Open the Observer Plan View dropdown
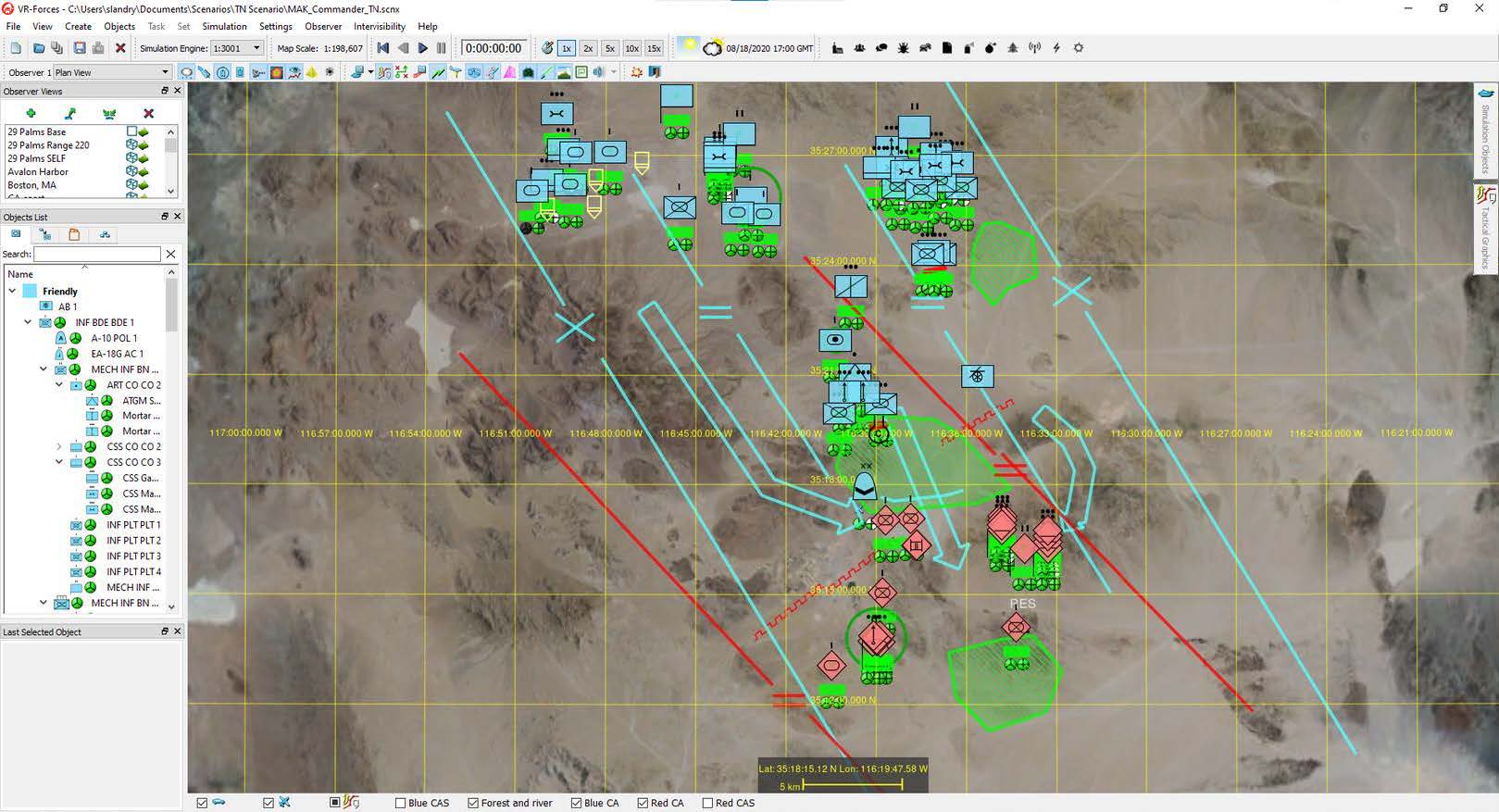This screenshot has height=812, width=1499. pos(112,72)
